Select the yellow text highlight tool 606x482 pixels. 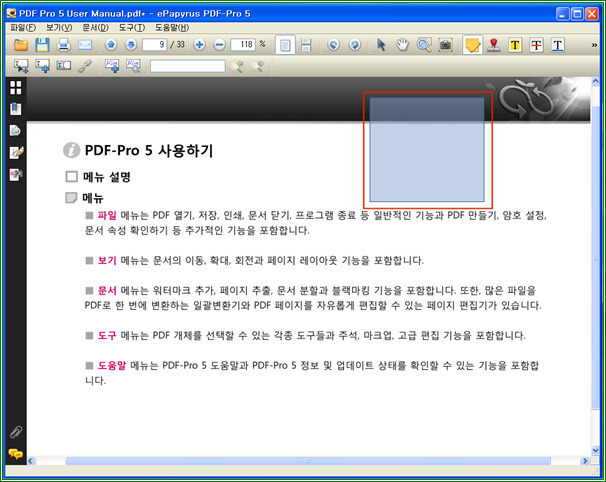point(515,45)
